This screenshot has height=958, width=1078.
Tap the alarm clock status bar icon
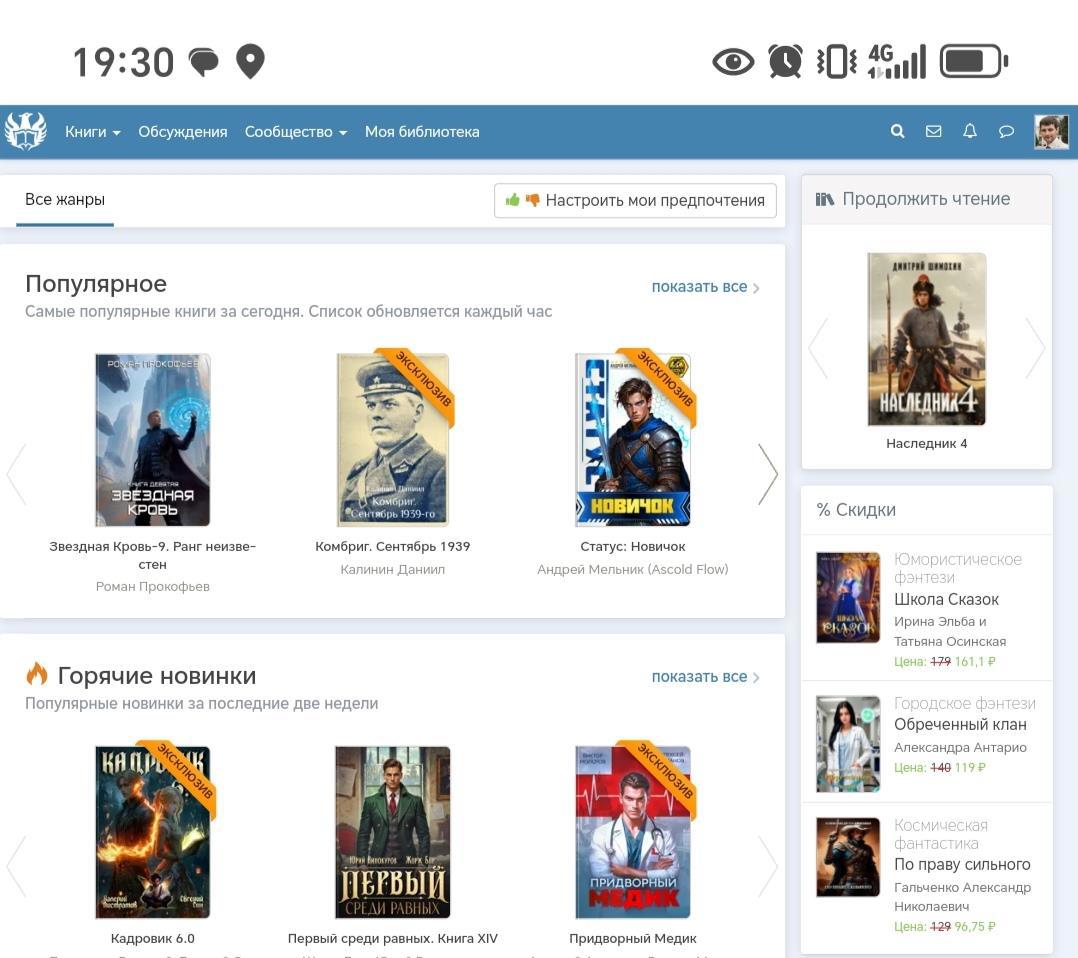[x=785, y=62]
